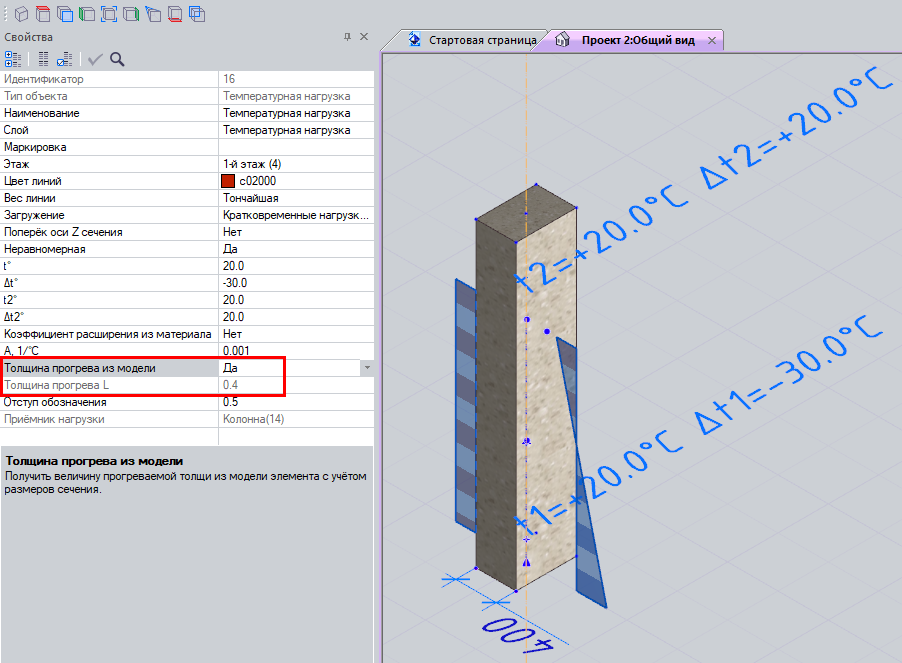This screenshot has width=902, height=663.
Task: Close the Проект 2:Общий вид tab
Action: pos(711,40)
